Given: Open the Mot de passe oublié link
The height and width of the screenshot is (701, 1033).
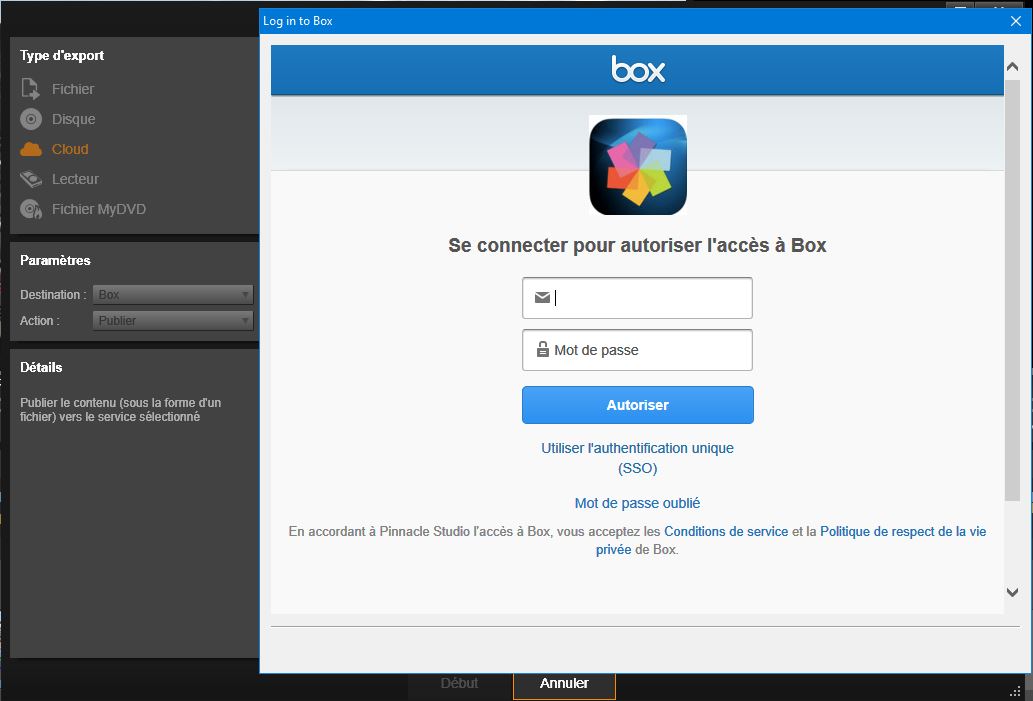Looking at the screenshot, I should [637, 503].
